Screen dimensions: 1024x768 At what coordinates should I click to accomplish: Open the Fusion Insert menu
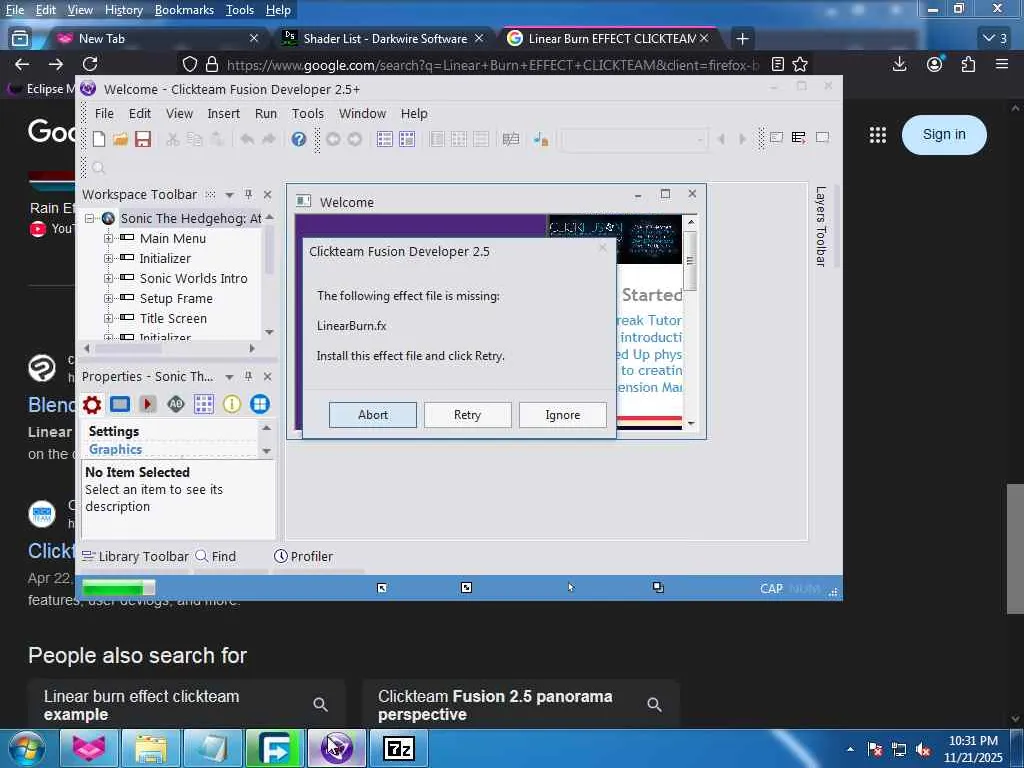223,114
